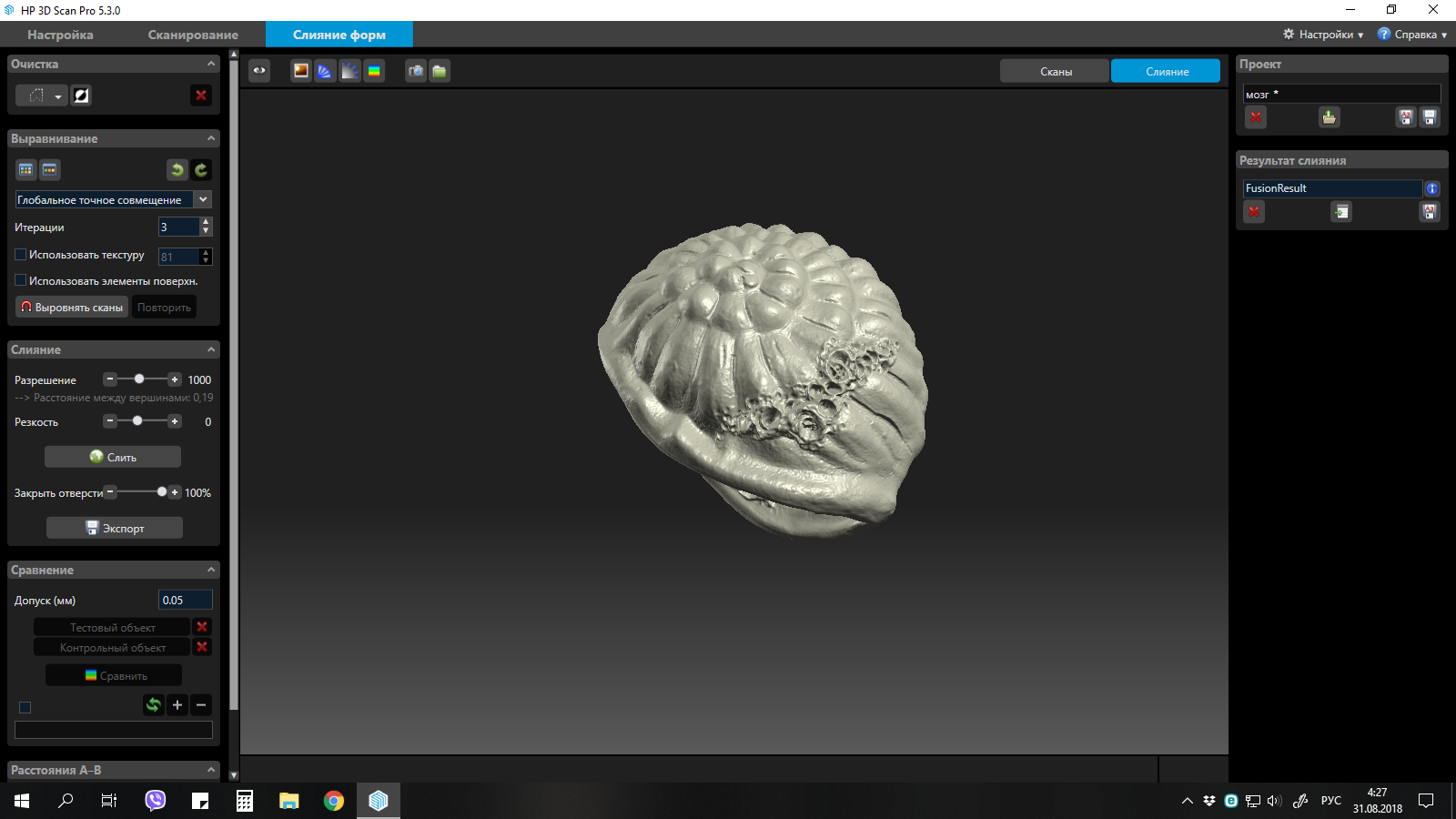The width and height of the screenshot is (1456, 819).
Task: Tick Использовать элементы поверхн. checkbox
Action: point(21,281)
